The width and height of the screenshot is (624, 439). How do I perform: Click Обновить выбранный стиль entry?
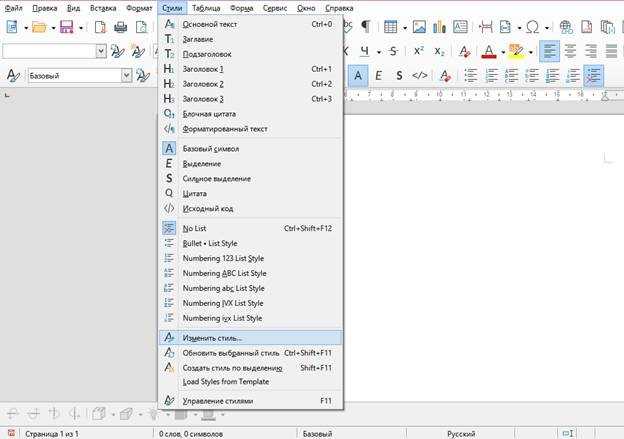250,353
